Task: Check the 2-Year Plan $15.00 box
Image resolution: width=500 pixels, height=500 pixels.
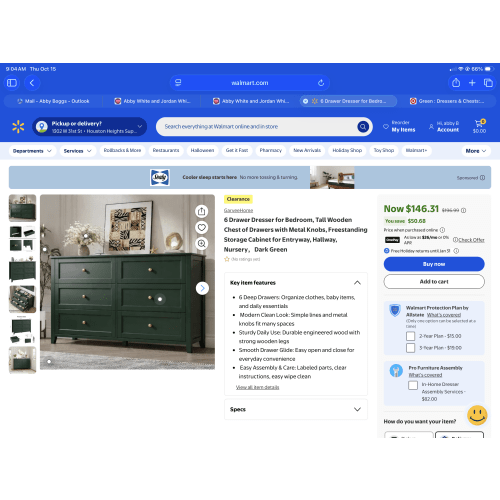Action: click(x=411, y=336)
